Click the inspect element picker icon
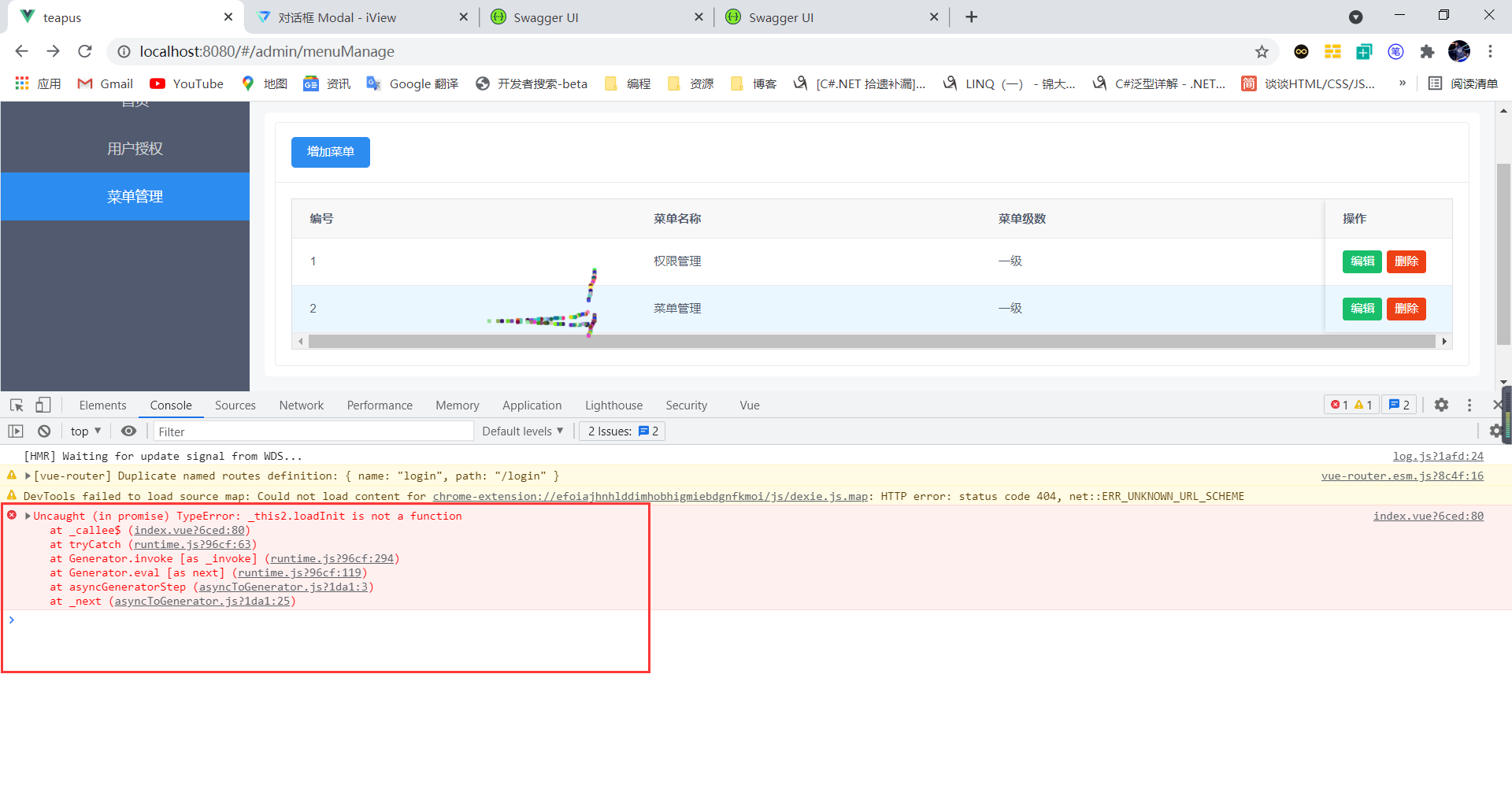Screen dimensions: 1512x811 click(x=17, y=405)
